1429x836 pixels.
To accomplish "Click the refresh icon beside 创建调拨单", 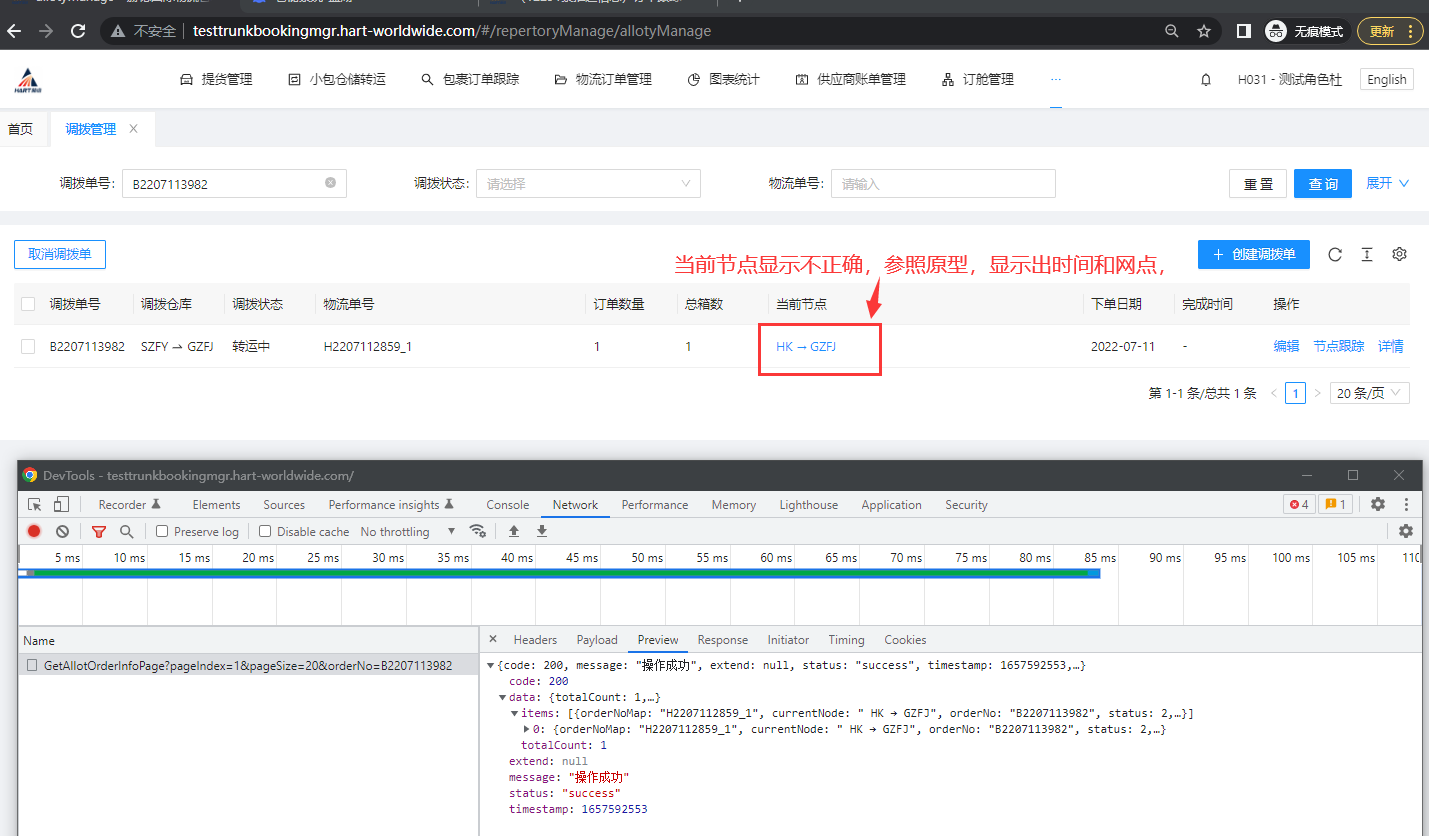I will coord(1334,254).
